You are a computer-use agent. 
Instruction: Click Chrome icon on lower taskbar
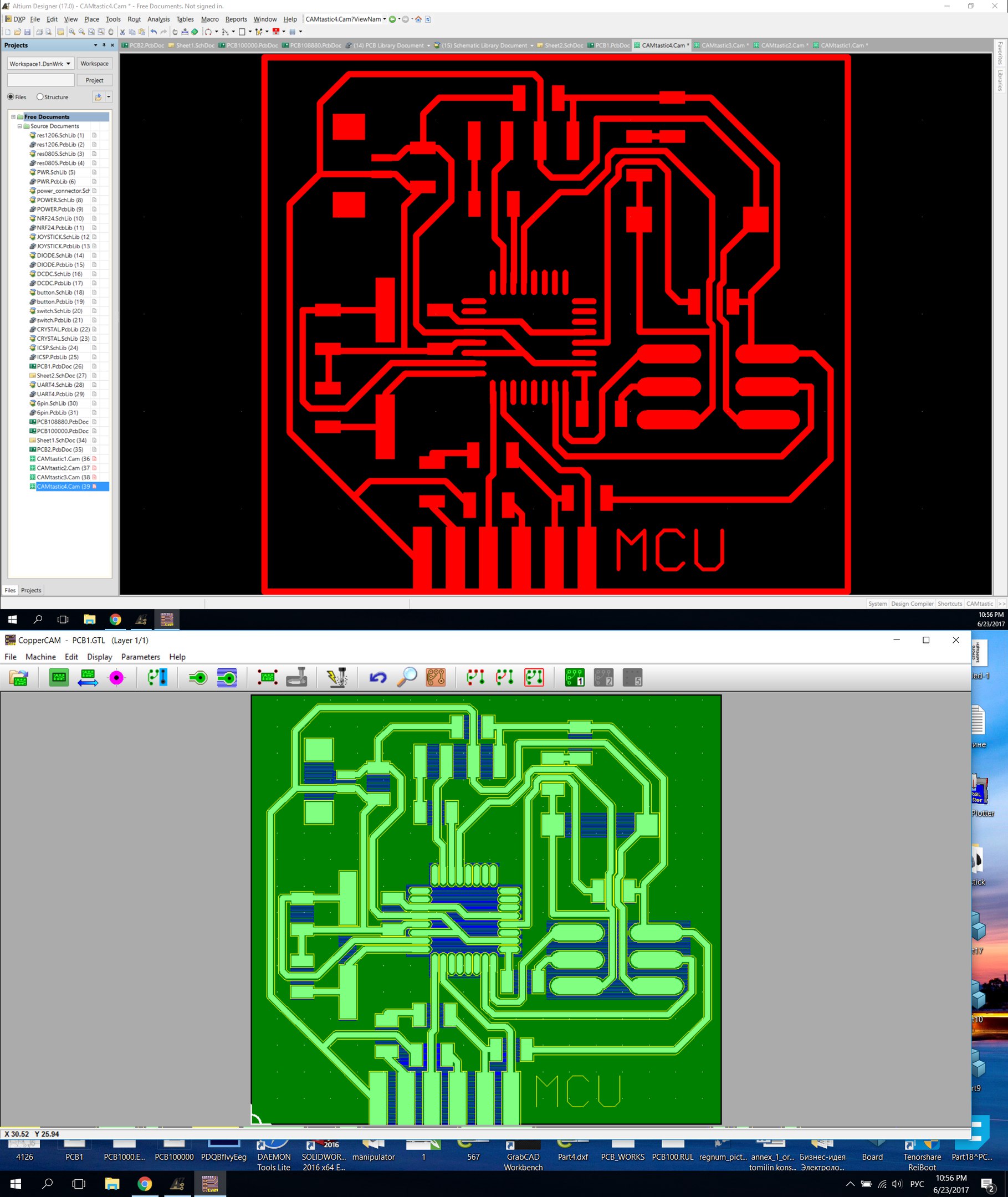coord(145,1183)
